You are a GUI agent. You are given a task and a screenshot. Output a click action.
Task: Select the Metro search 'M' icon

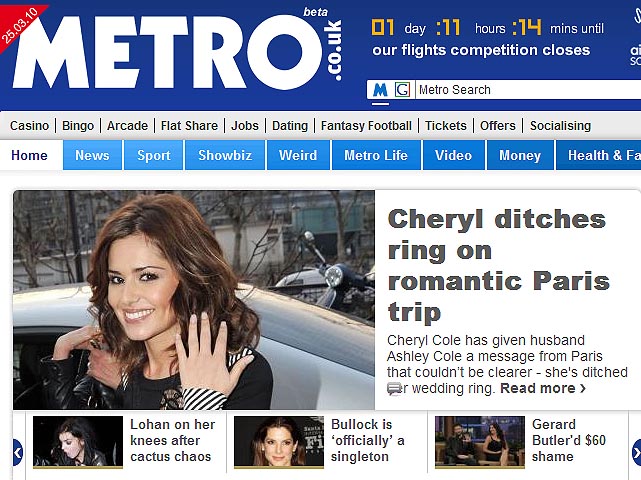click(x=380, y=90)
